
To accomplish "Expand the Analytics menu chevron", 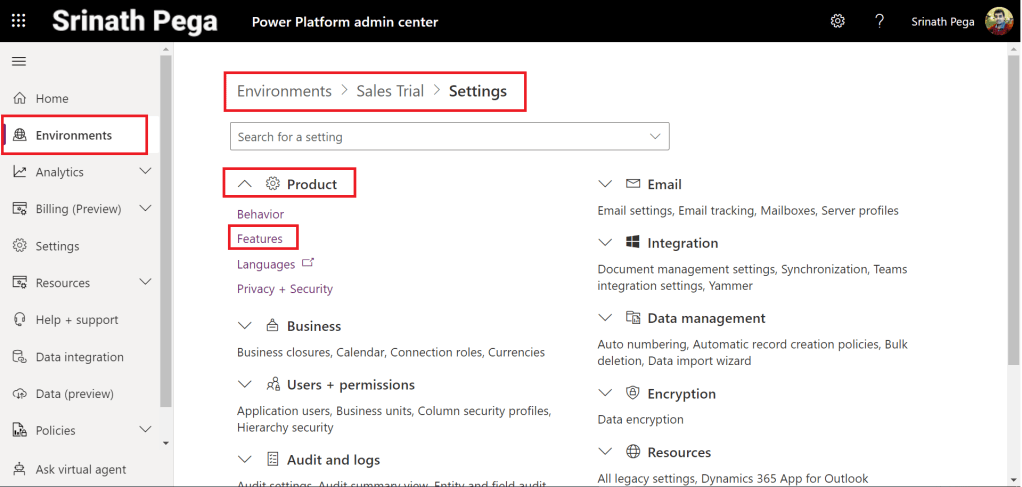I will 145,172.
